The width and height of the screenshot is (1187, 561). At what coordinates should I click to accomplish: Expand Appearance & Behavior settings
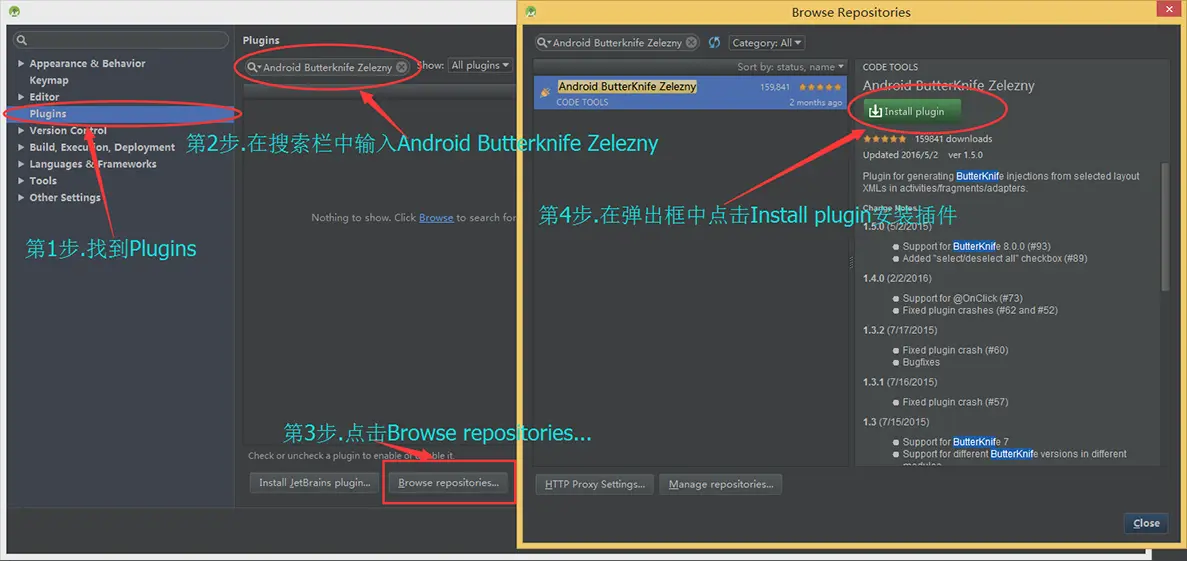coord(21,64)
